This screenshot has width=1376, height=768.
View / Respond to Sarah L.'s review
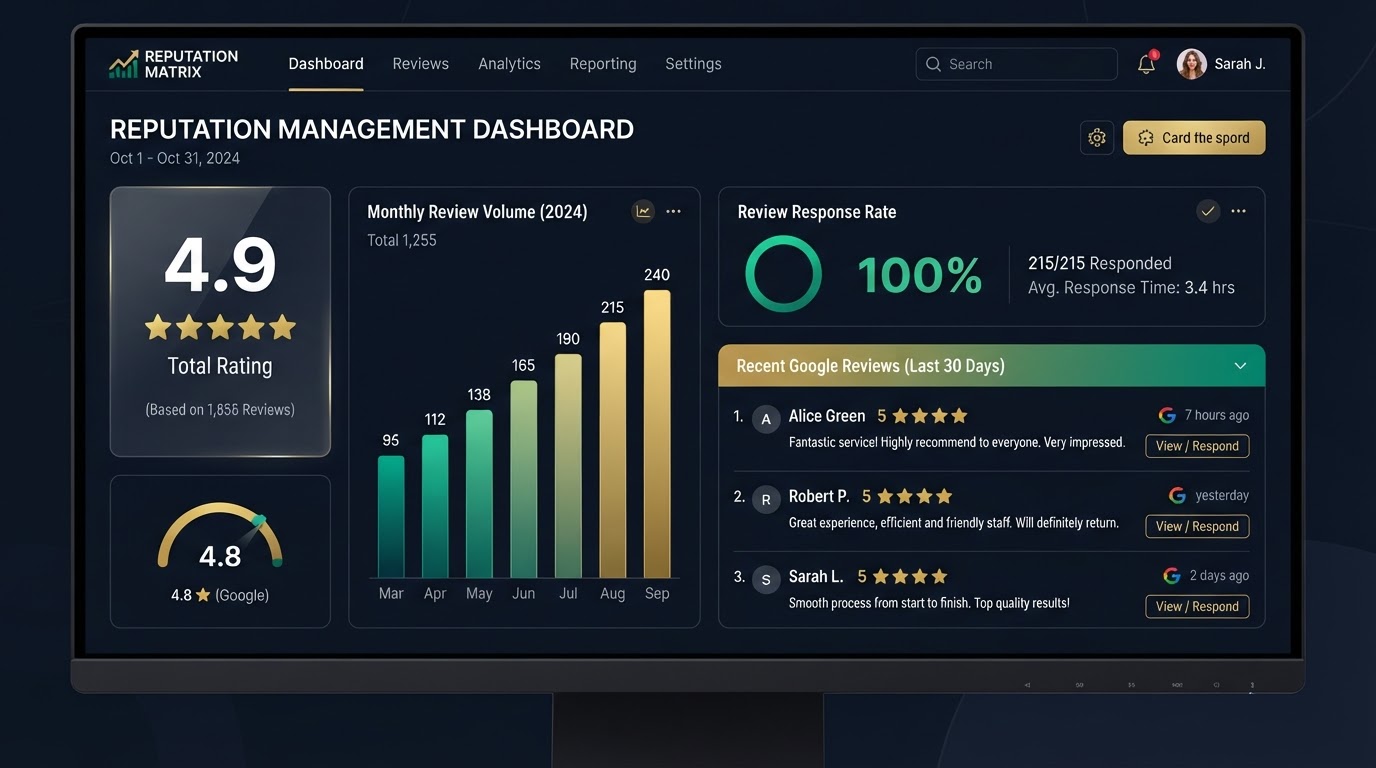click(x=1197, y=606)
